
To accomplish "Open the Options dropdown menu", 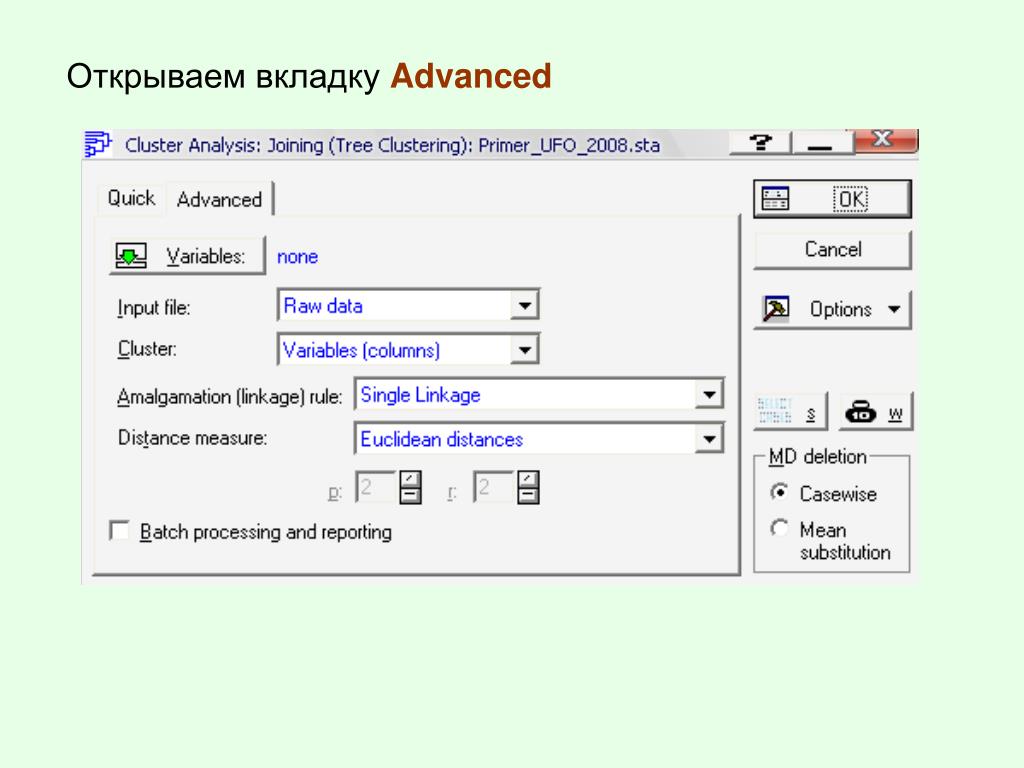I will [x=832, y=310].
